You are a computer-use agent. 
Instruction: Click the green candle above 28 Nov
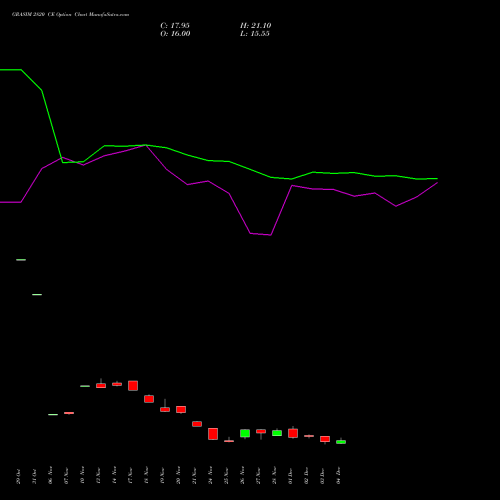coord(277,433)
